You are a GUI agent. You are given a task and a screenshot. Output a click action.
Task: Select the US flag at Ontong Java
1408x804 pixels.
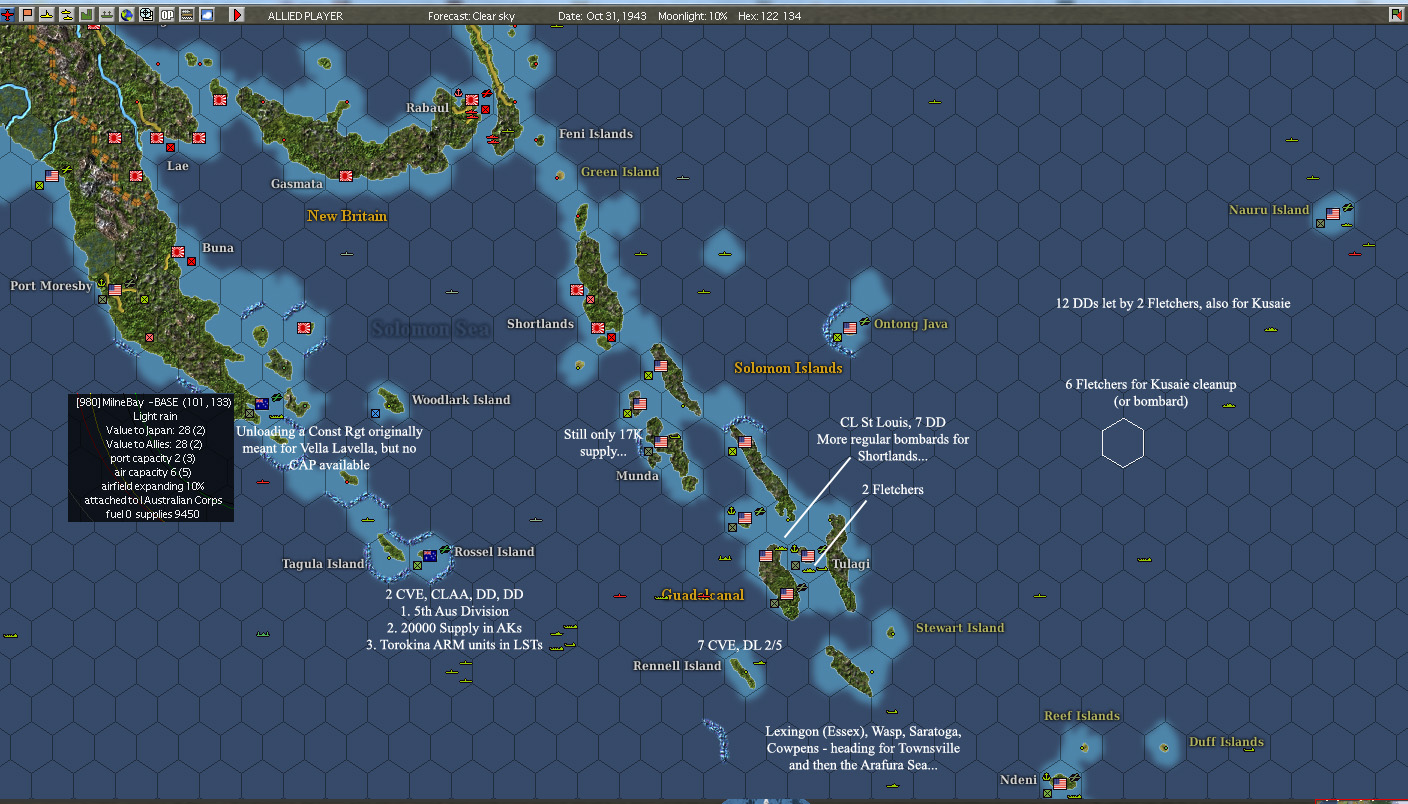pos(850,328)
